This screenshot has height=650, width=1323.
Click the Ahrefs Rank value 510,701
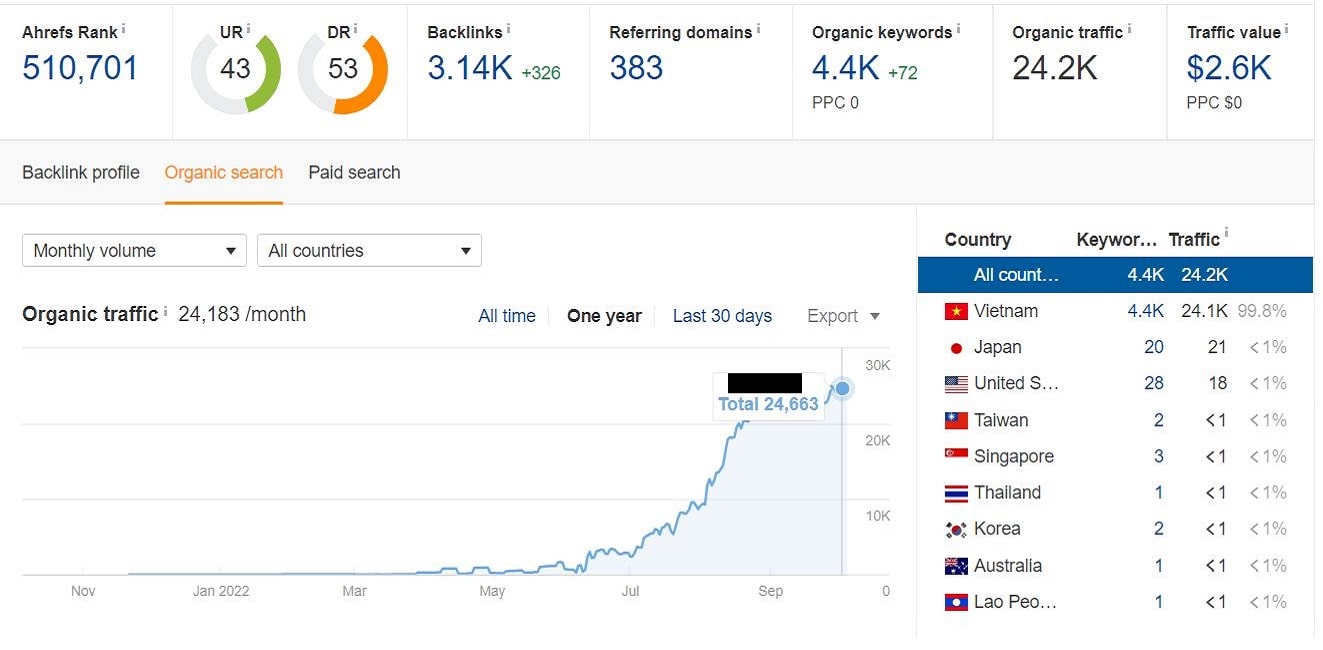(80, 68)
